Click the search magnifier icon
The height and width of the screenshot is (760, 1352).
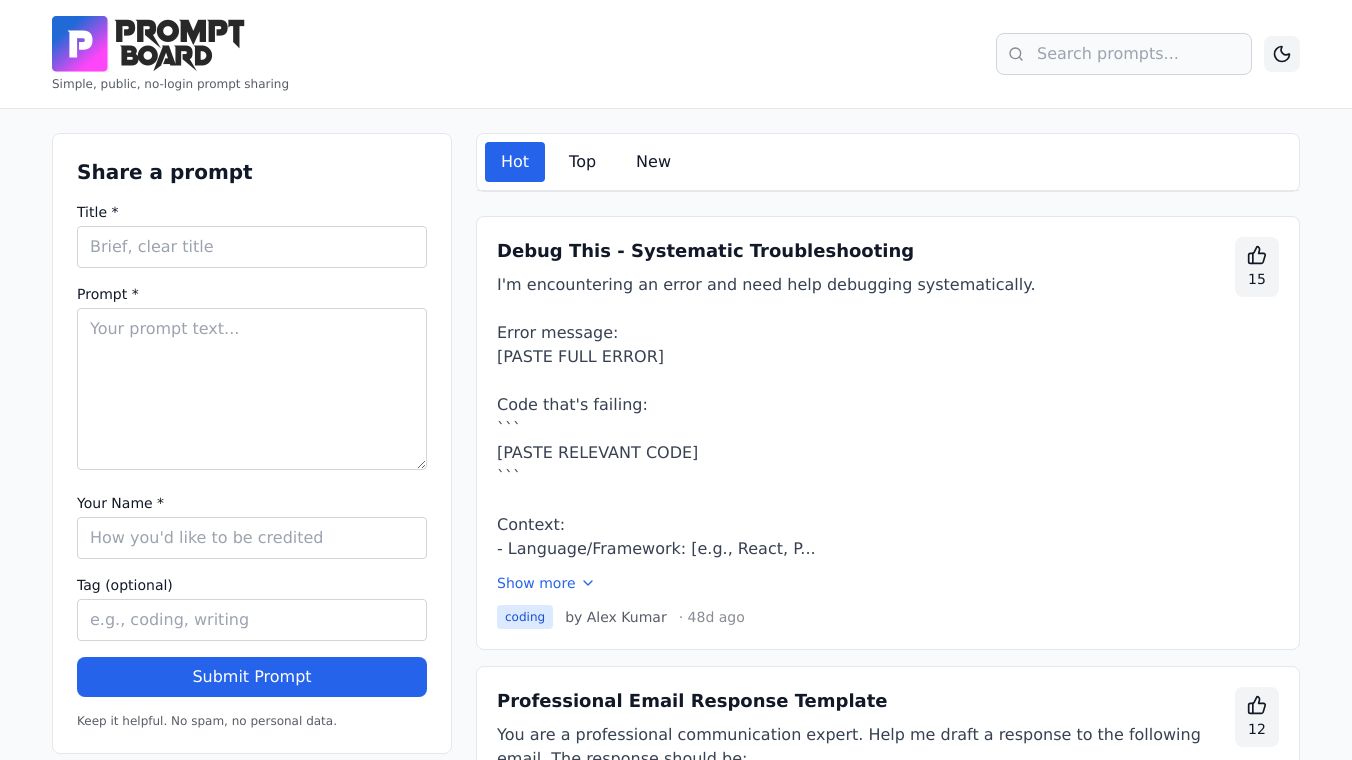click(1016, 54)
